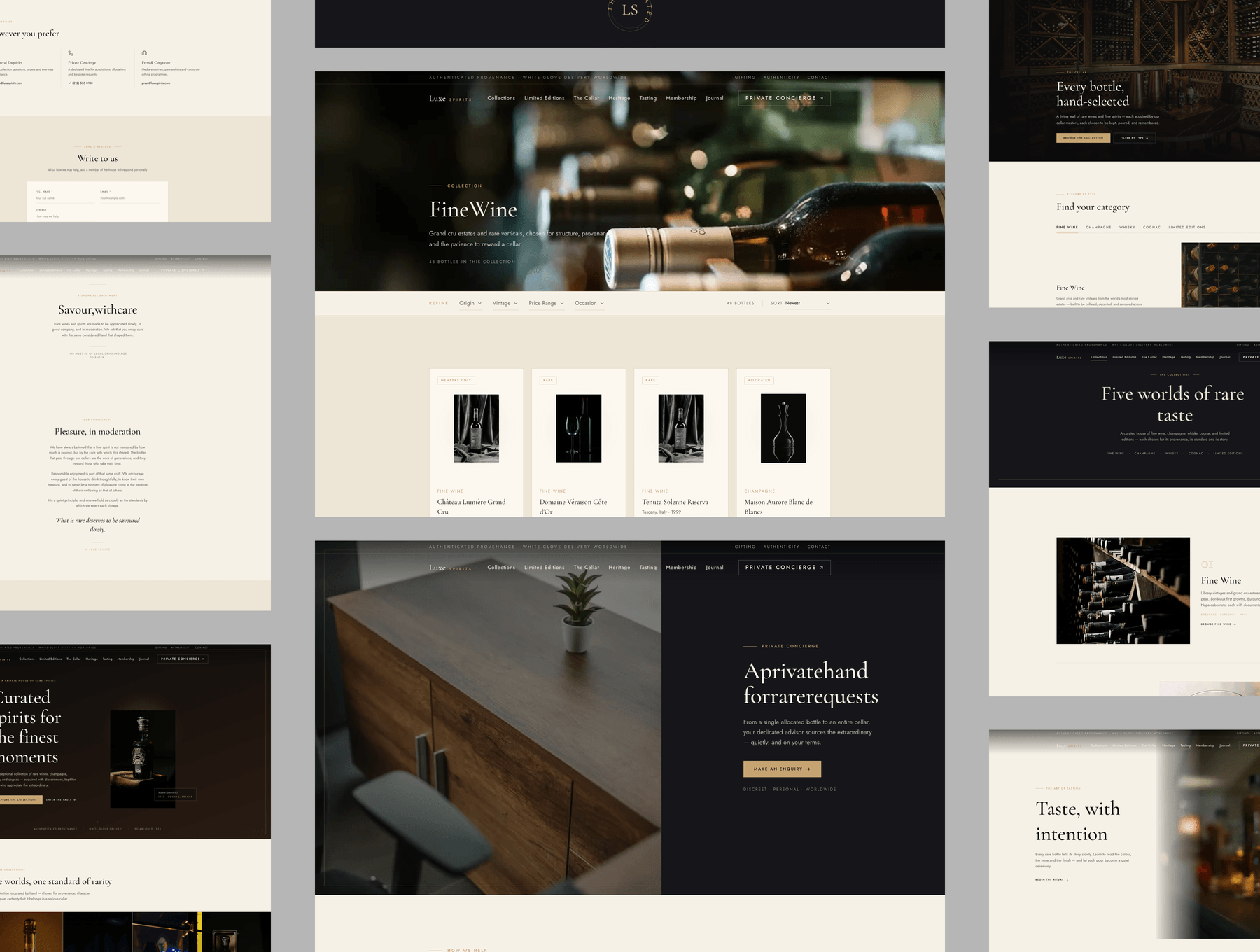The image size is (1260, 952).
Task: Open the Sort Newest dropdown
Action: [807, 303]
